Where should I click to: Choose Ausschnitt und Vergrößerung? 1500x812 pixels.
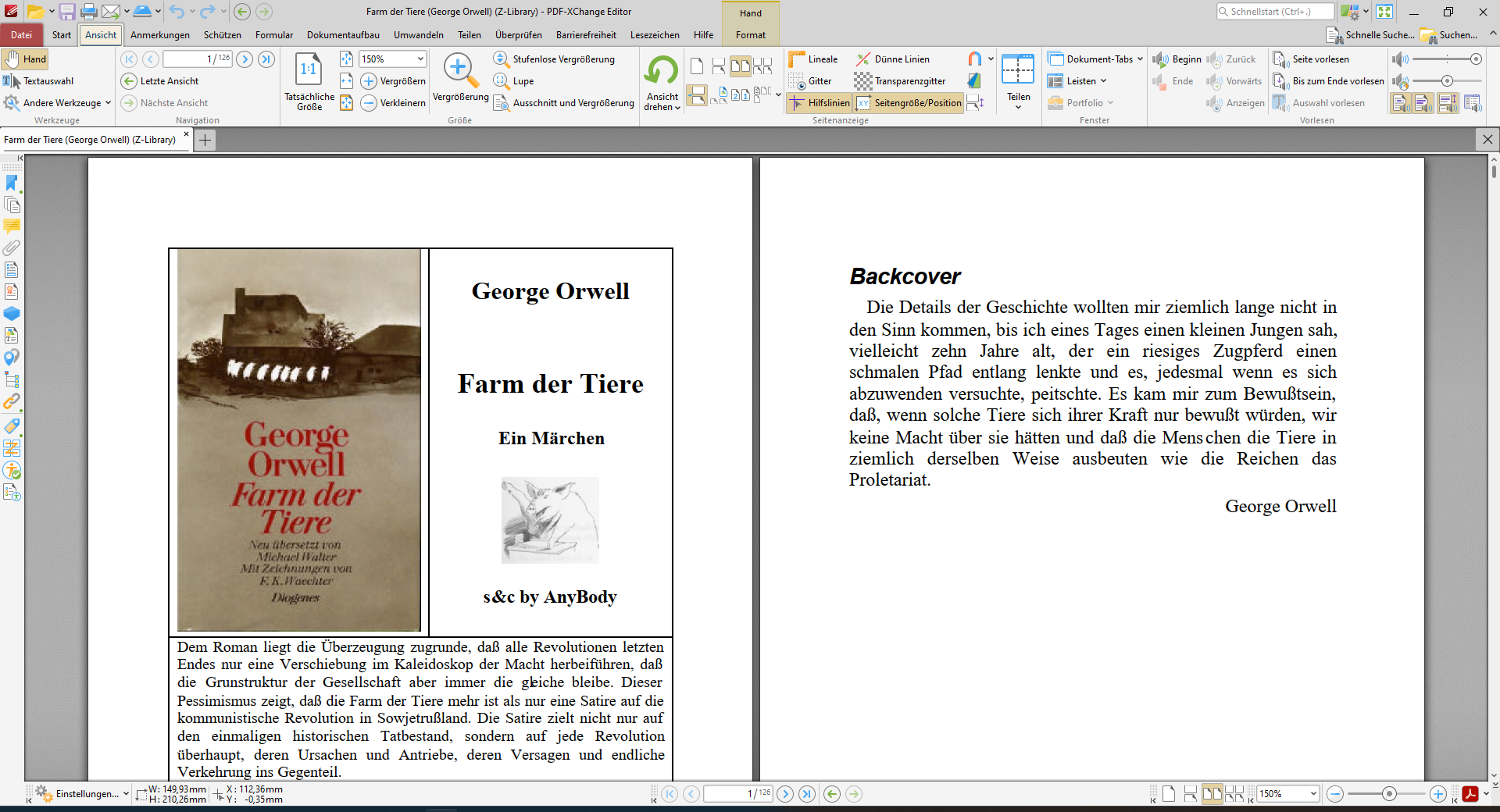tap(563, 103)
